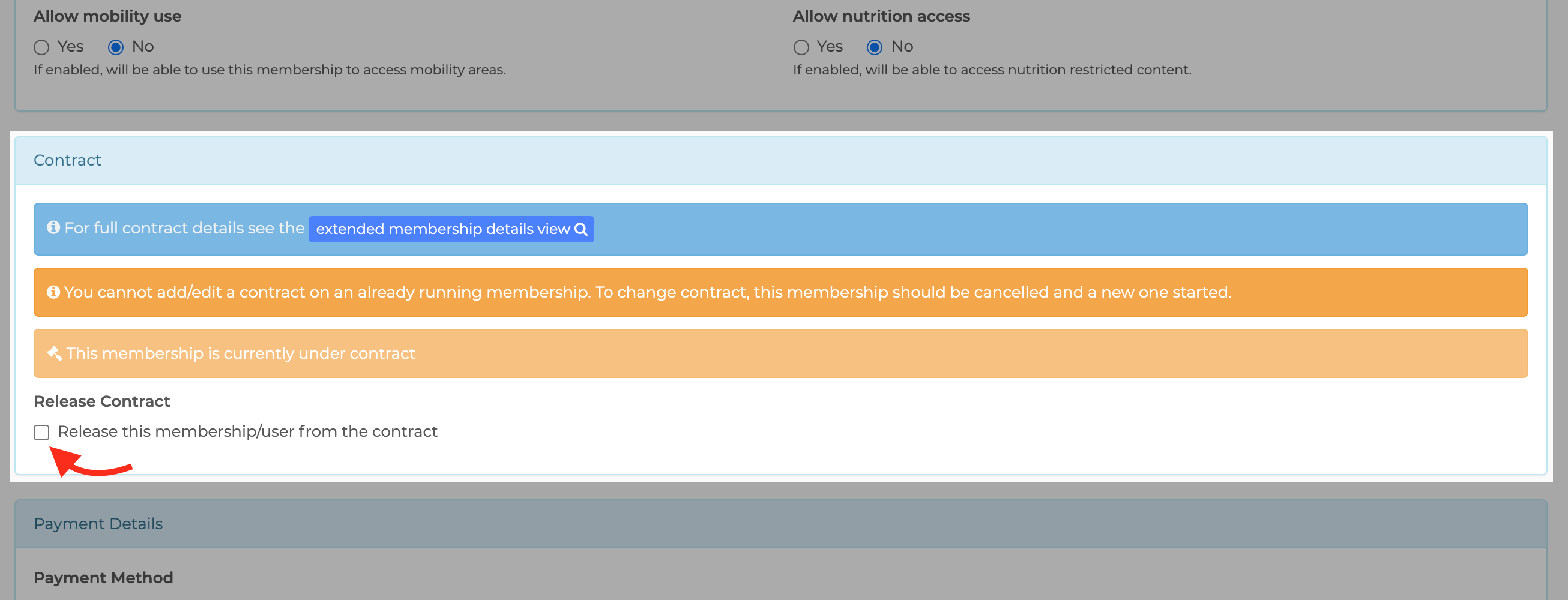Click the nutrition restricted content help text
Image resolution: width=1568 pixels, height=600 pixels.
click(x=992, y=70)
